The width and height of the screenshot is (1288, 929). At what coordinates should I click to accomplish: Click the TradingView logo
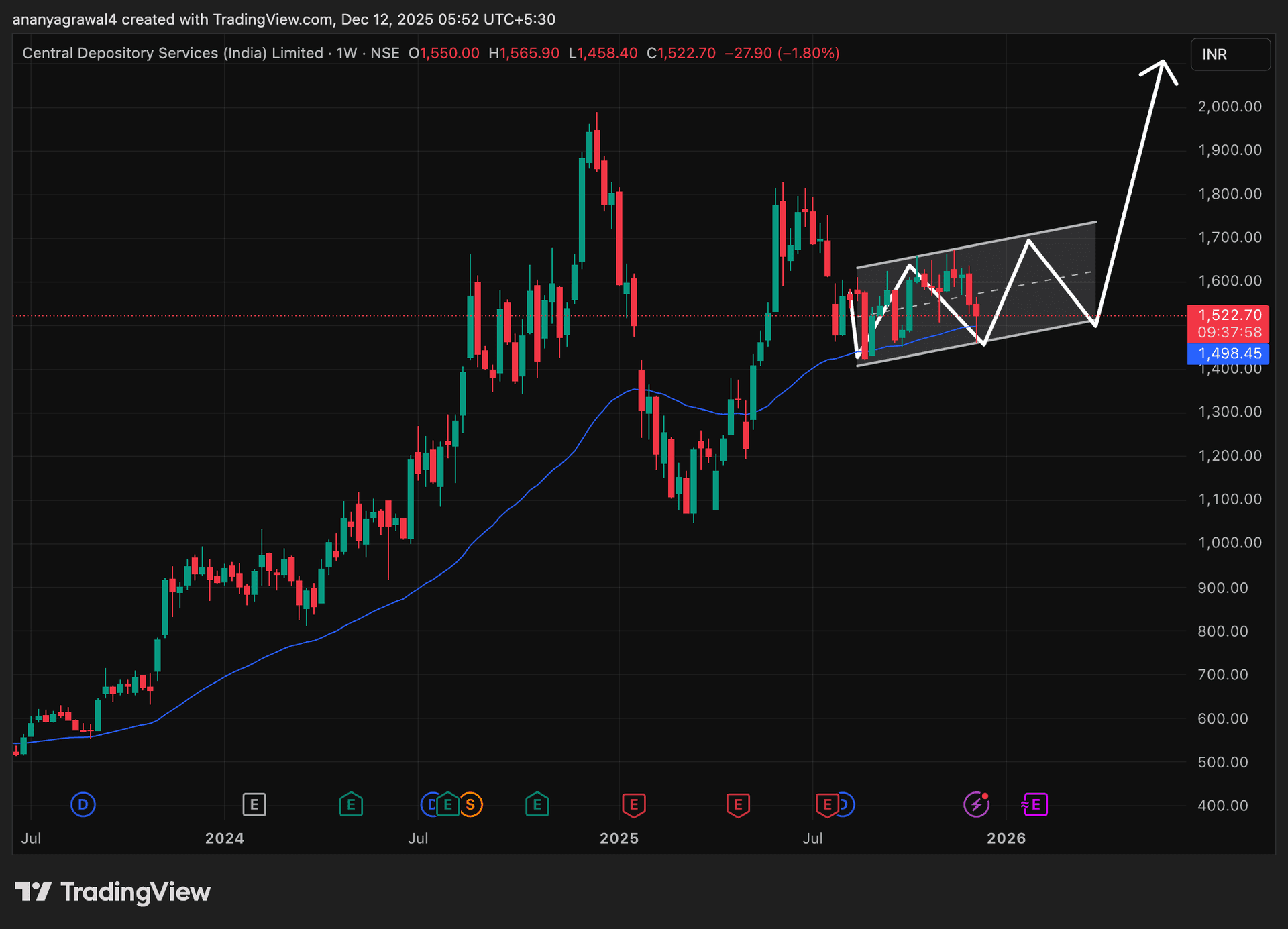(113, 891)
